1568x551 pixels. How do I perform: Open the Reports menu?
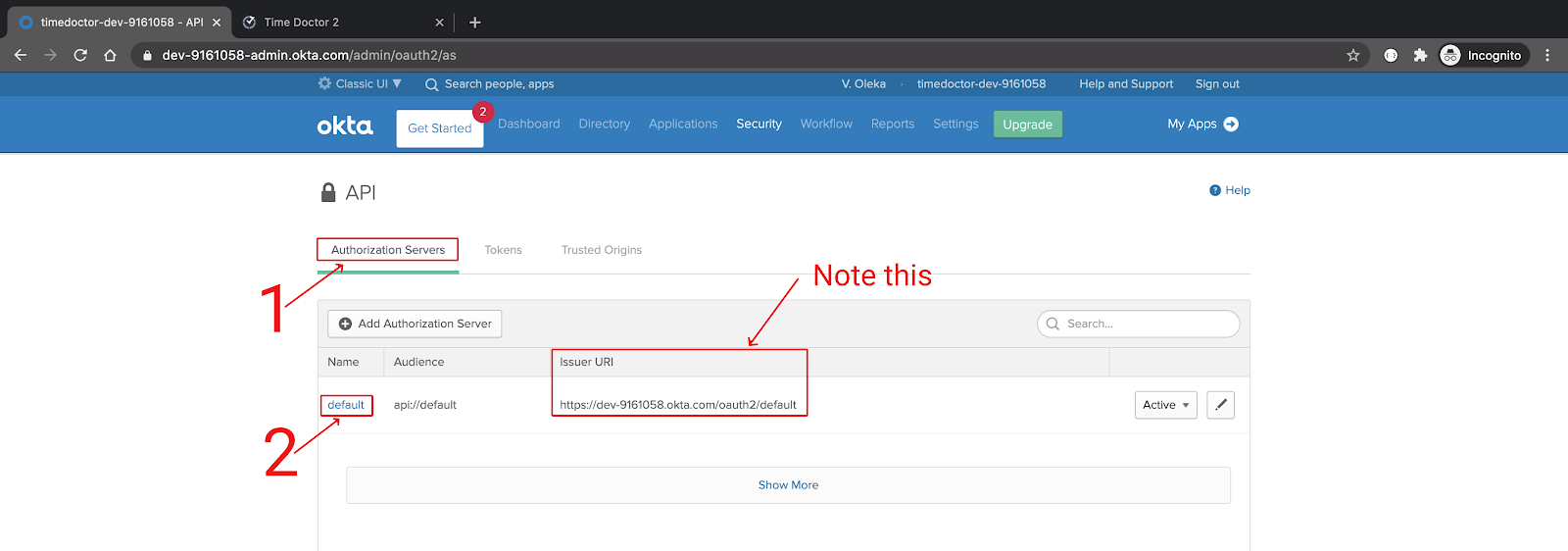(x=893, y=124)
